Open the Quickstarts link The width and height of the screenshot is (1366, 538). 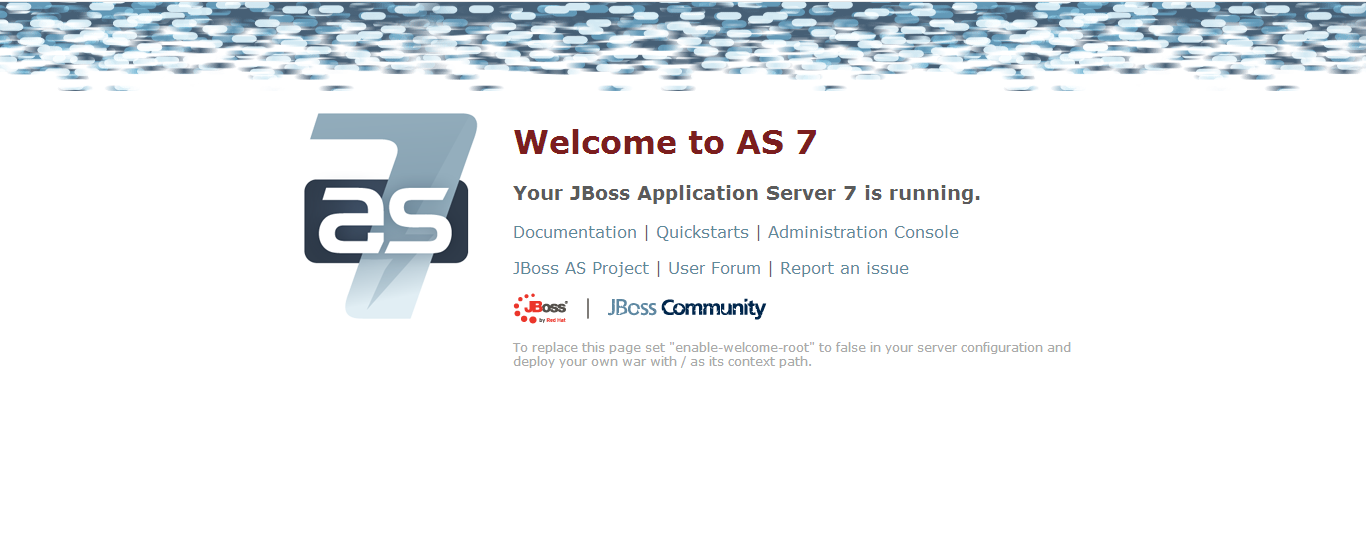tap(702, 232)
